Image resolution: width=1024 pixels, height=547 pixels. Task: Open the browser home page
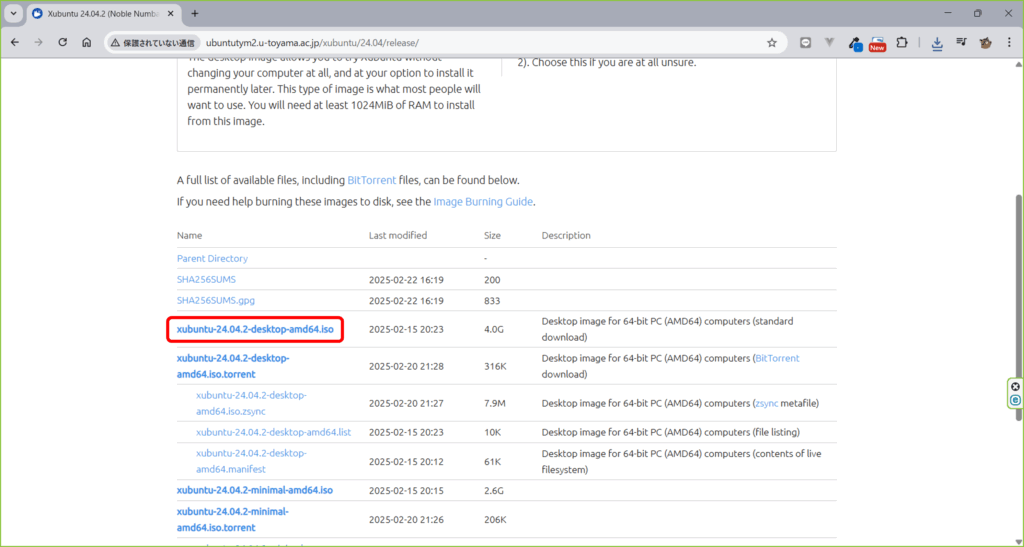pos(86,42)
